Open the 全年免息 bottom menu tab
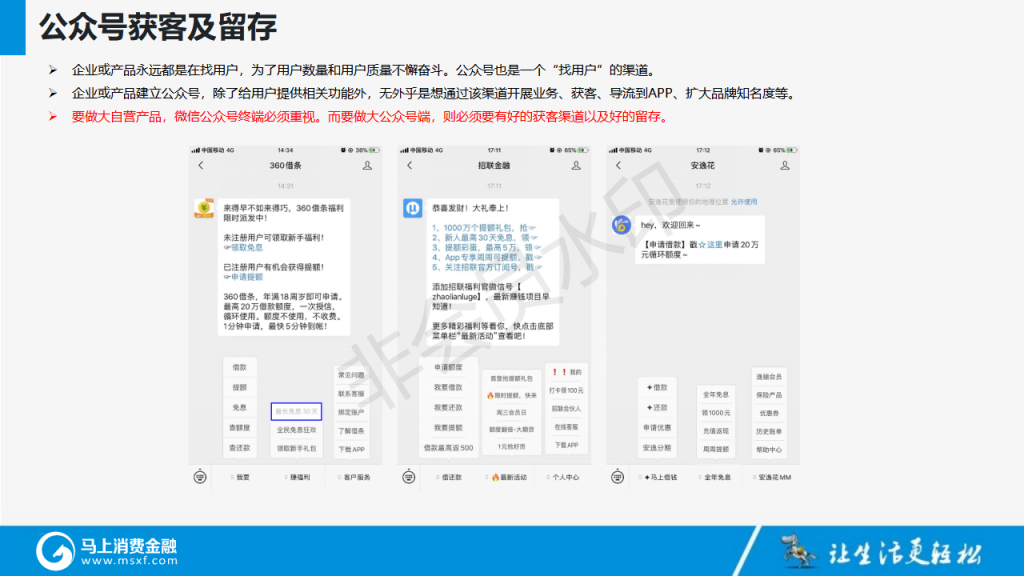This screenshot has height=576, width=1024. (x=715, y=477)
